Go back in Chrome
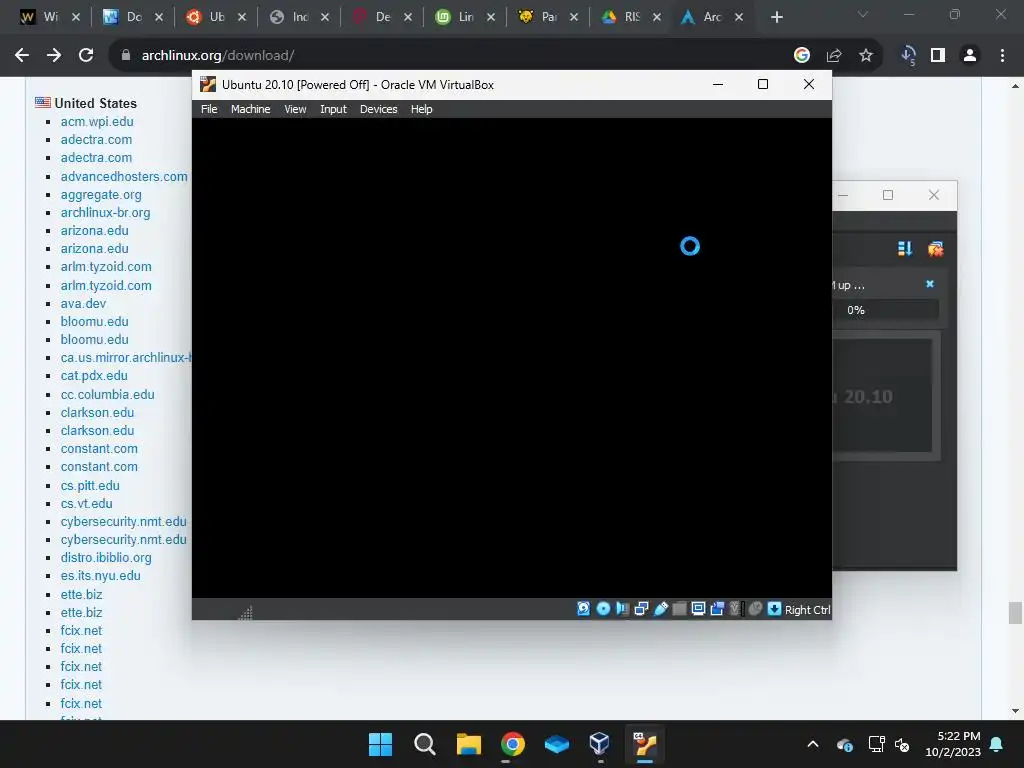 coord(22,56)
